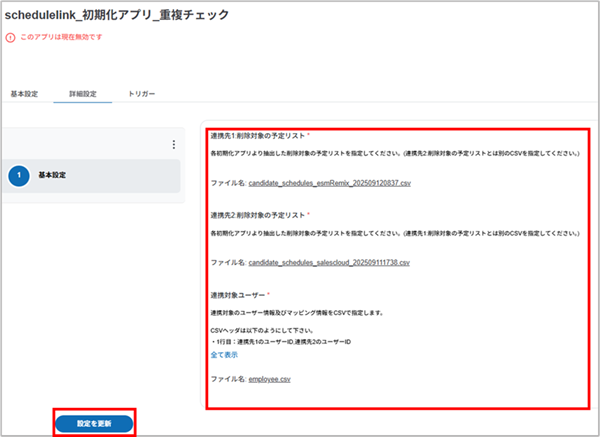The width and height of the screenshot is (600, 437).
Task: Open the トリガー tab
Action: point(141,94)
